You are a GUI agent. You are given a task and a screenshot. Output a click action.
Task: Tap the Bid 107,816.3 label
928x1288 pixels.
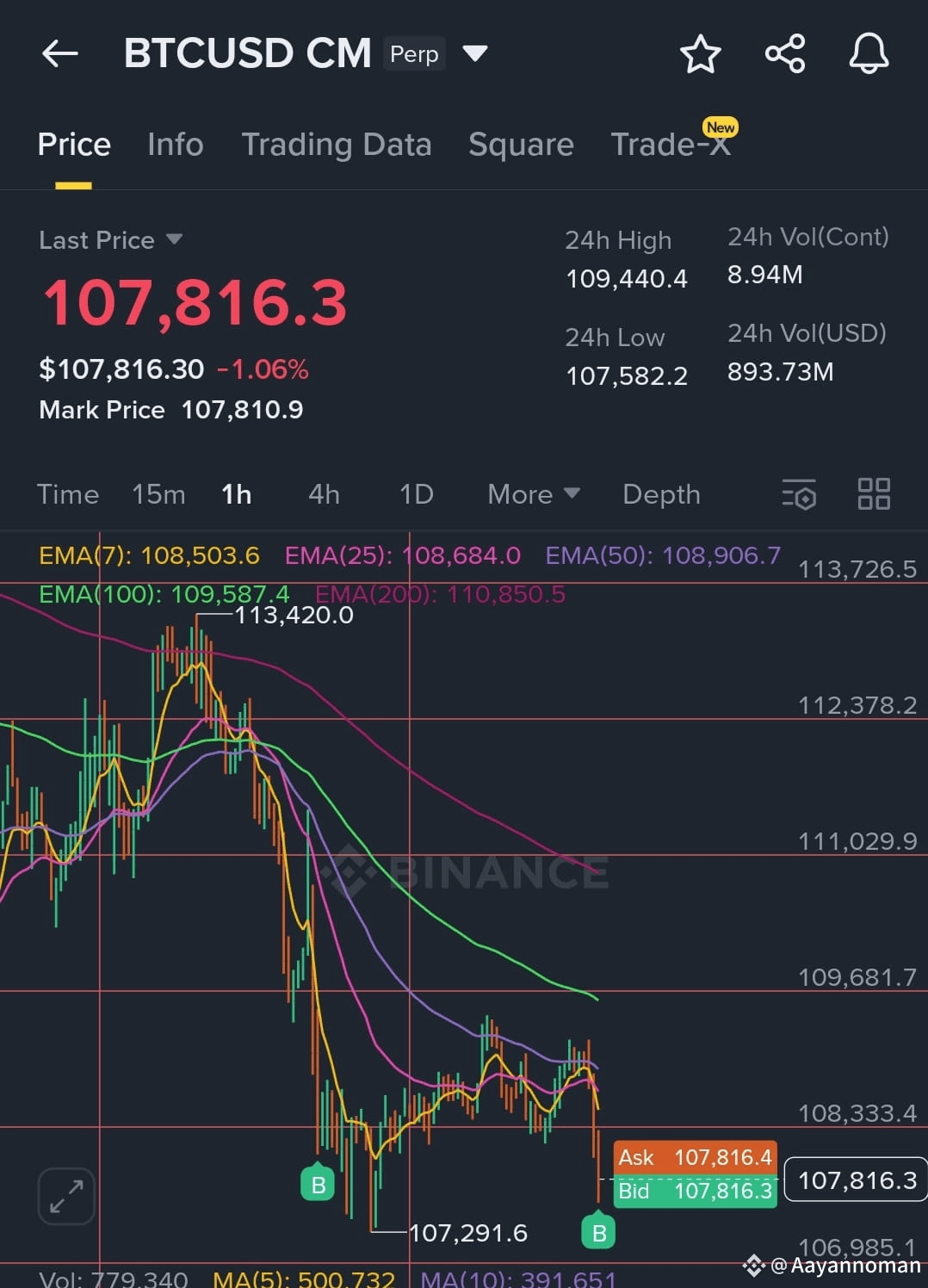point(695,1191)
